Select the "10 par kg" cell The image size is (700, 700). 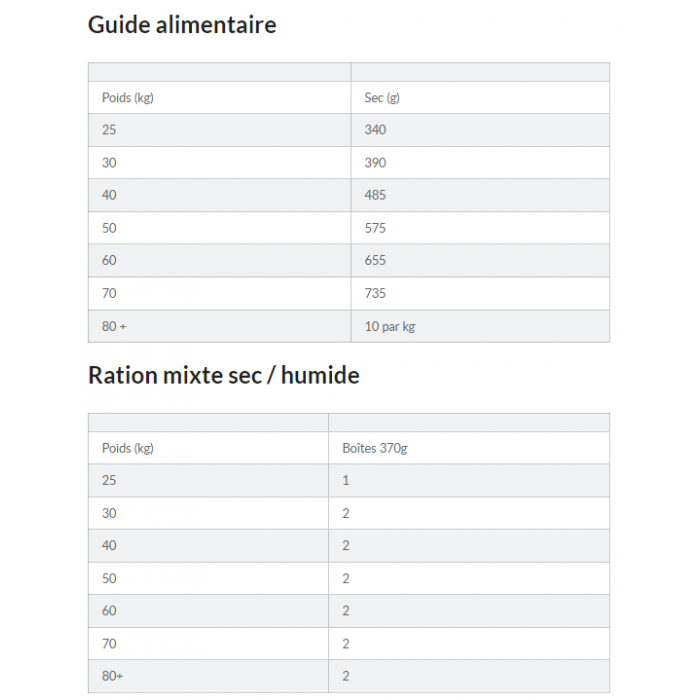[390, 326]
